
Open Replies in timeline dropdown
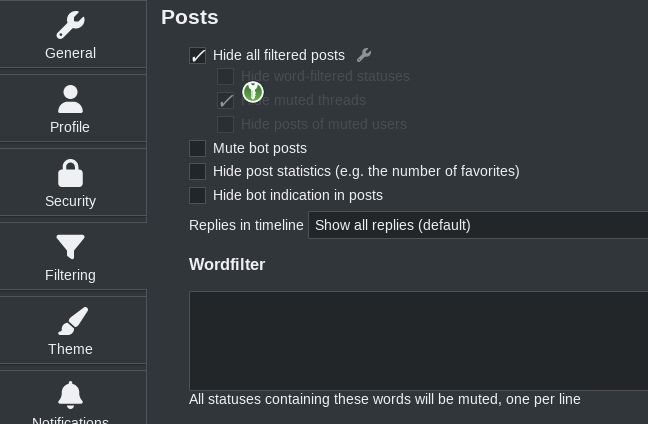pos(478,225)
